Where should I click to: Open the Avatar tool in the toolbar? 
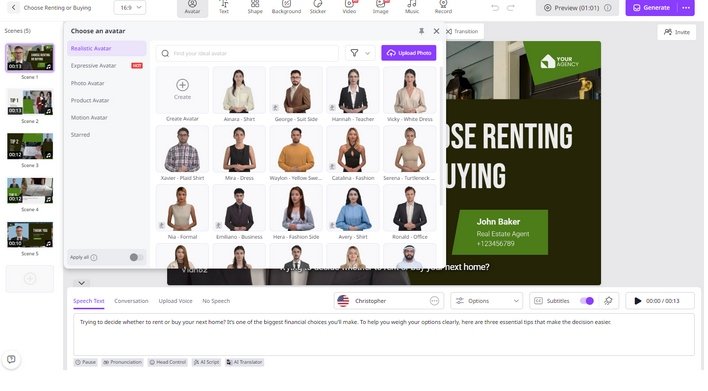[x=192, y=7]
